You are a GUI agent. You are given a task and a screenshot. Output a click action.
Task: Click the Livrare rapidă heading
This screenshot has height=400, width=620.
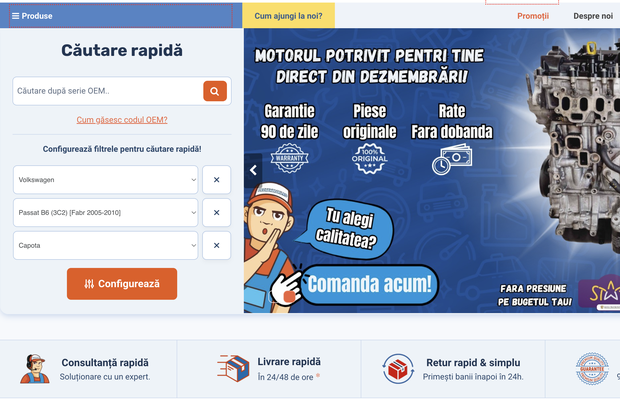coord(289,362)
